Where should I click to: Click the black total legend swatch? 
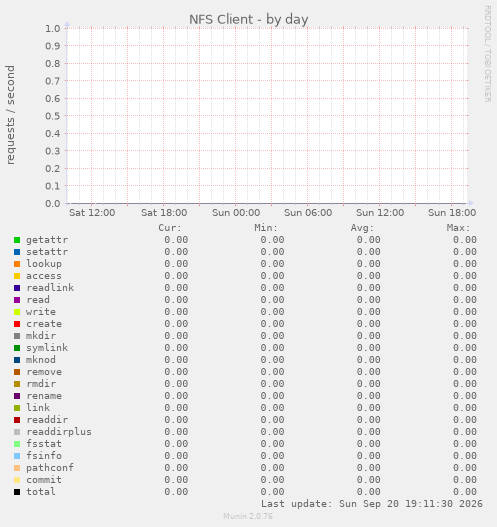tap(17, 492)
